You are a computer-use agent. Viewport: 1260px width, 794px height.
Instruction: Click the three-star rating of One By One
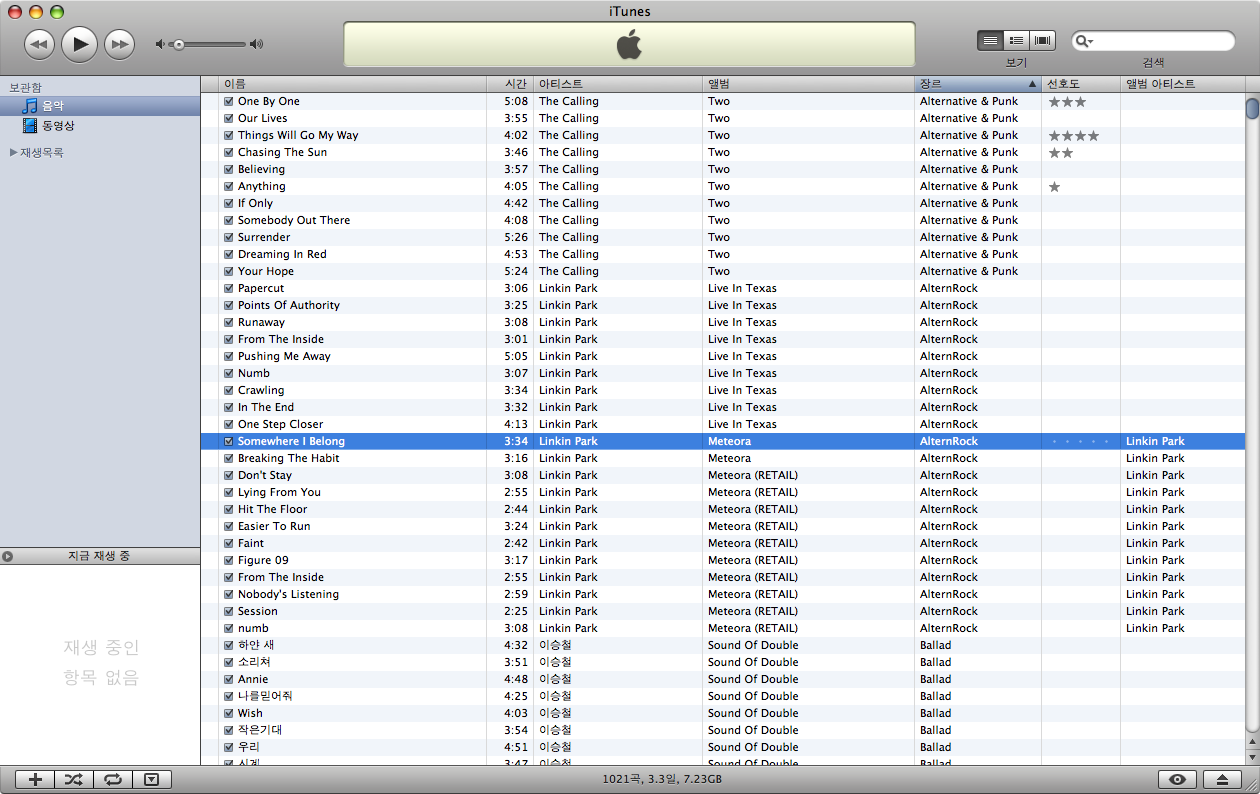1067,101
